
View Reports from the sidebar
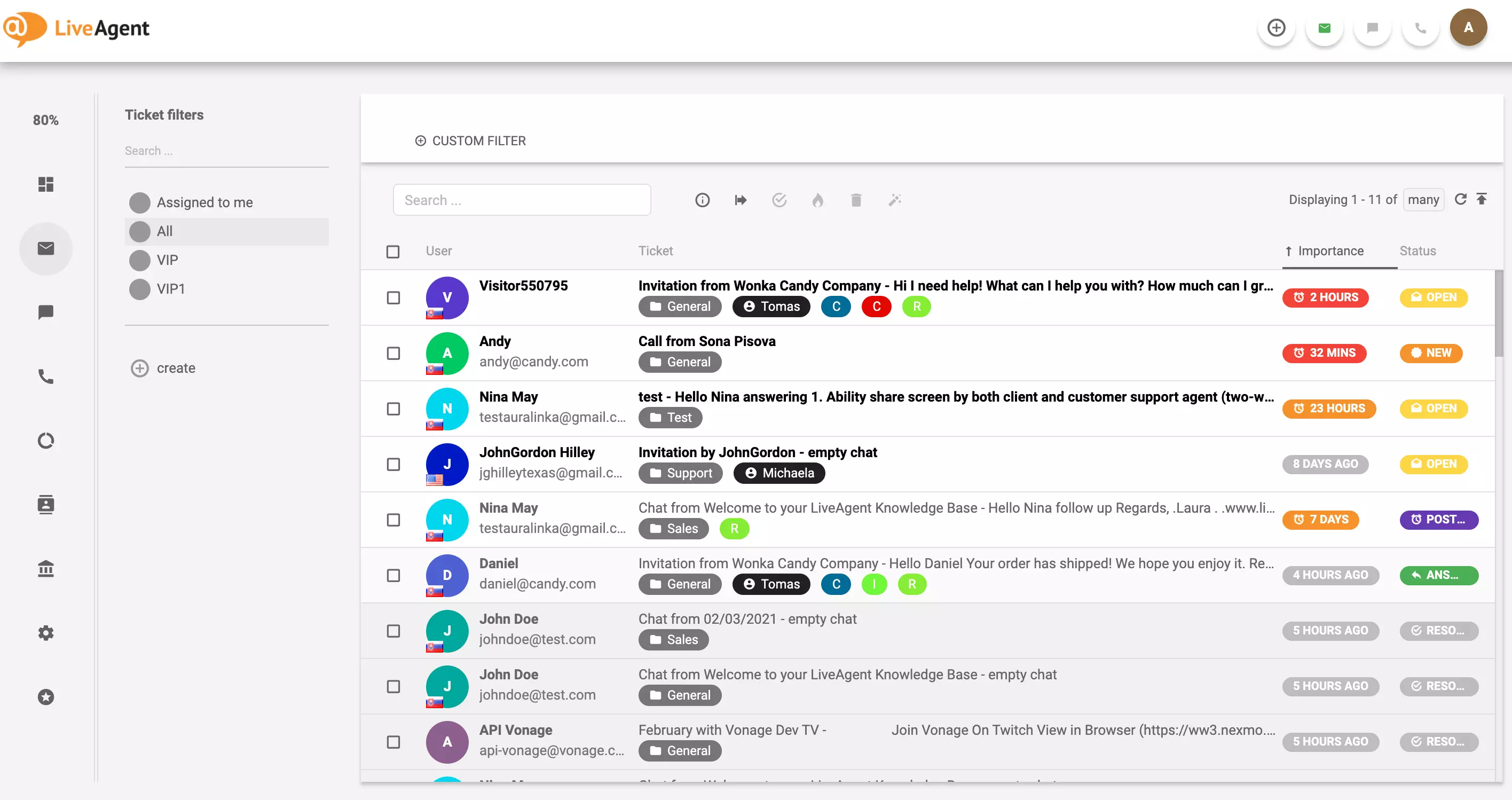[45, 440]
